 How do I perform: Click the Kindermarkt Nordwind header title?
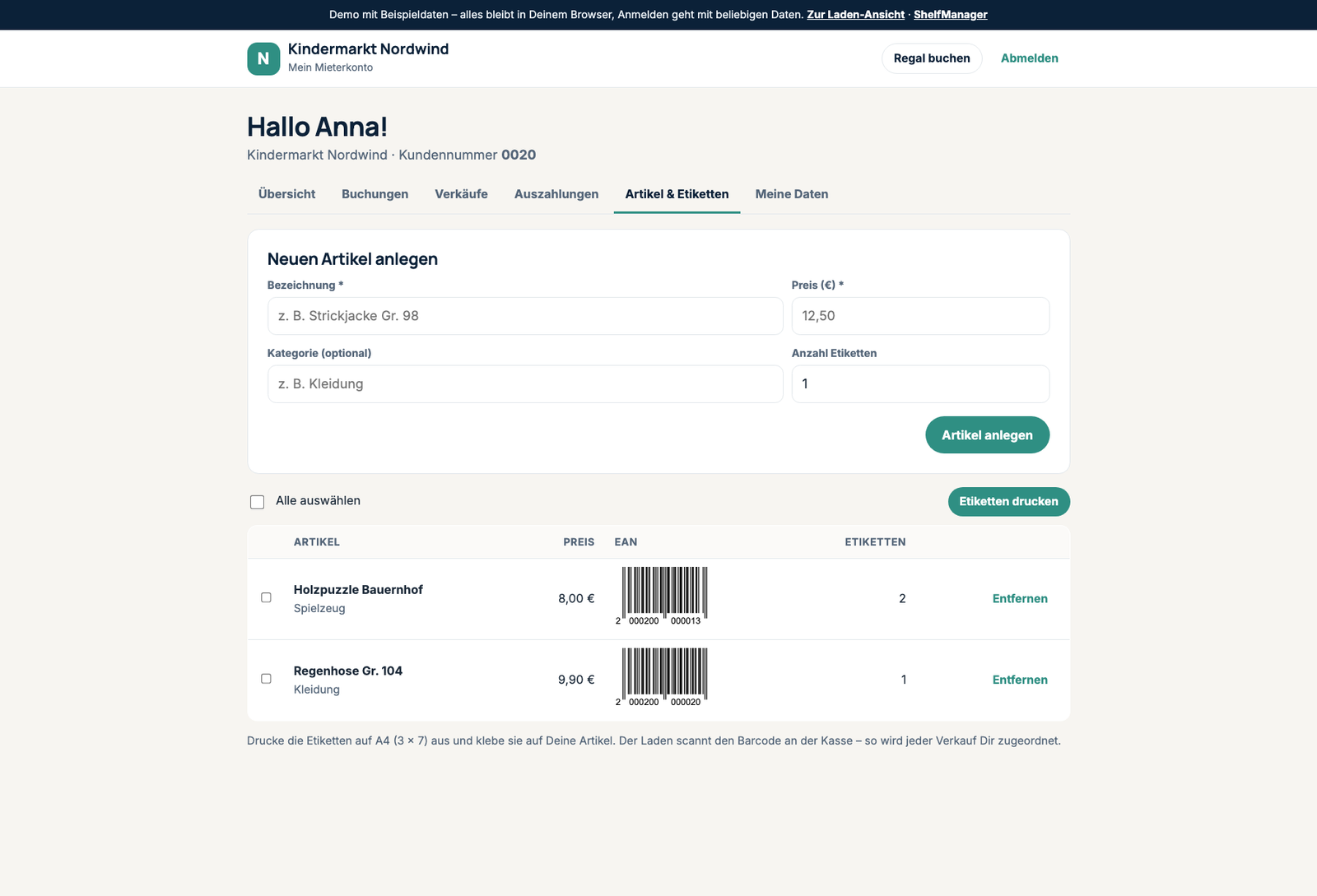pos(368,49)
